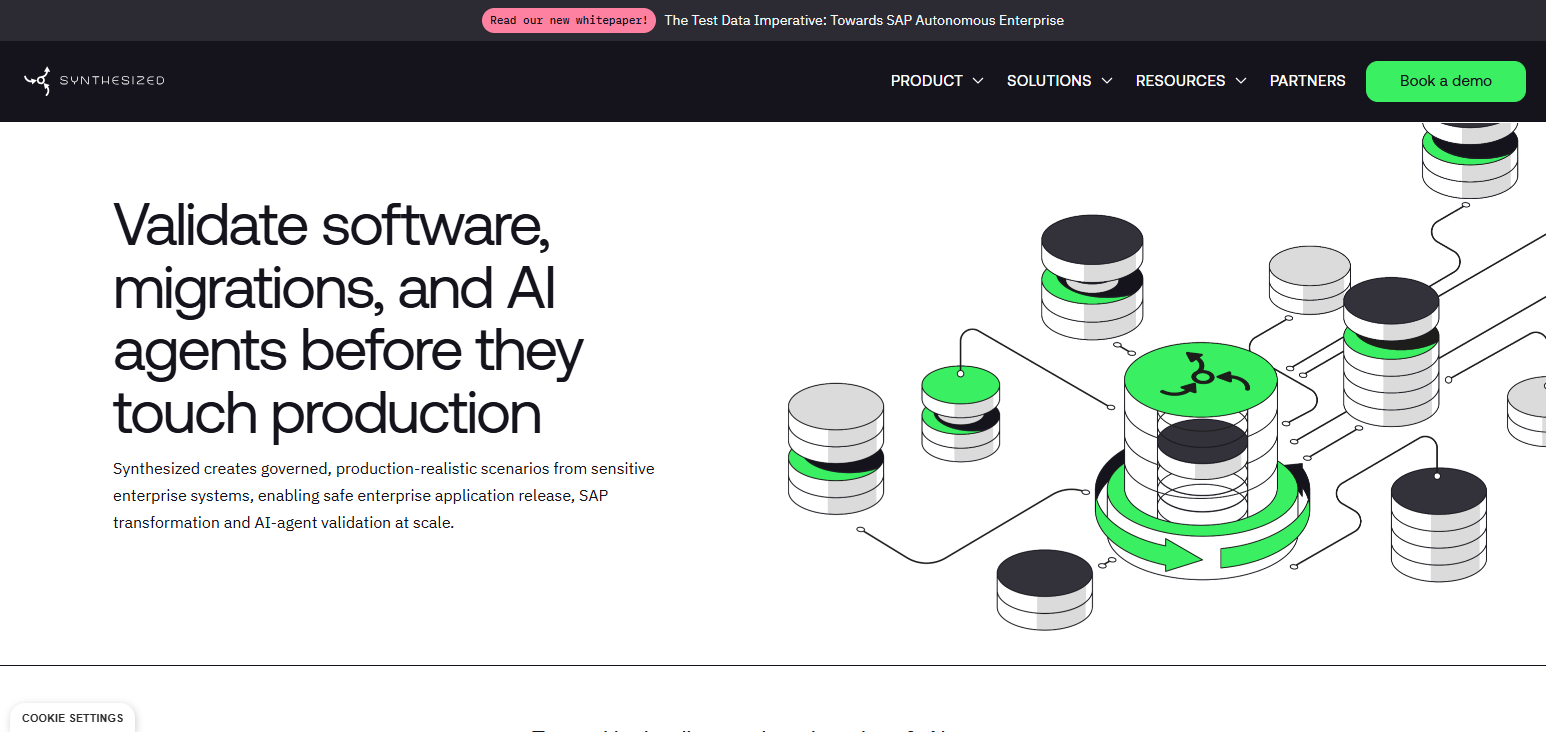Go to the PARTNERS page
This screenshot has height=732, width=1546.
coord(1307,81)
